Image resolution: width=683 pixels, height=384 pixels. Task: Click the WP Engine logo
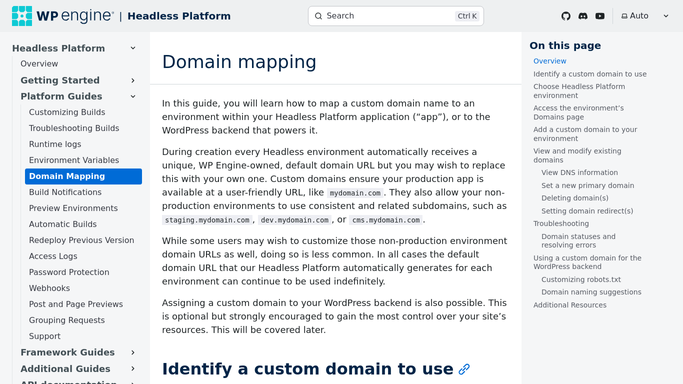click(63, 16)
